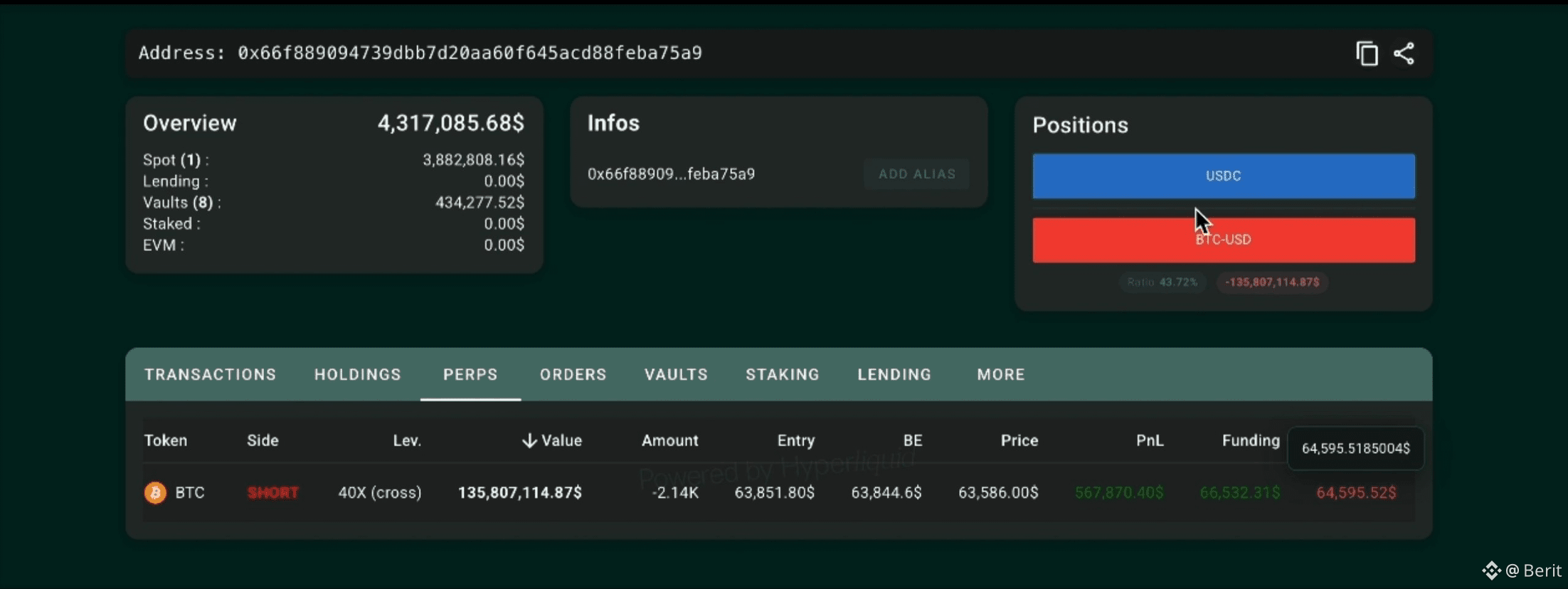The height and width of the screenshot is (589, 1568).
Task: Click the 135,807,114.87$ value cell in table
Action: coord(520,492)
